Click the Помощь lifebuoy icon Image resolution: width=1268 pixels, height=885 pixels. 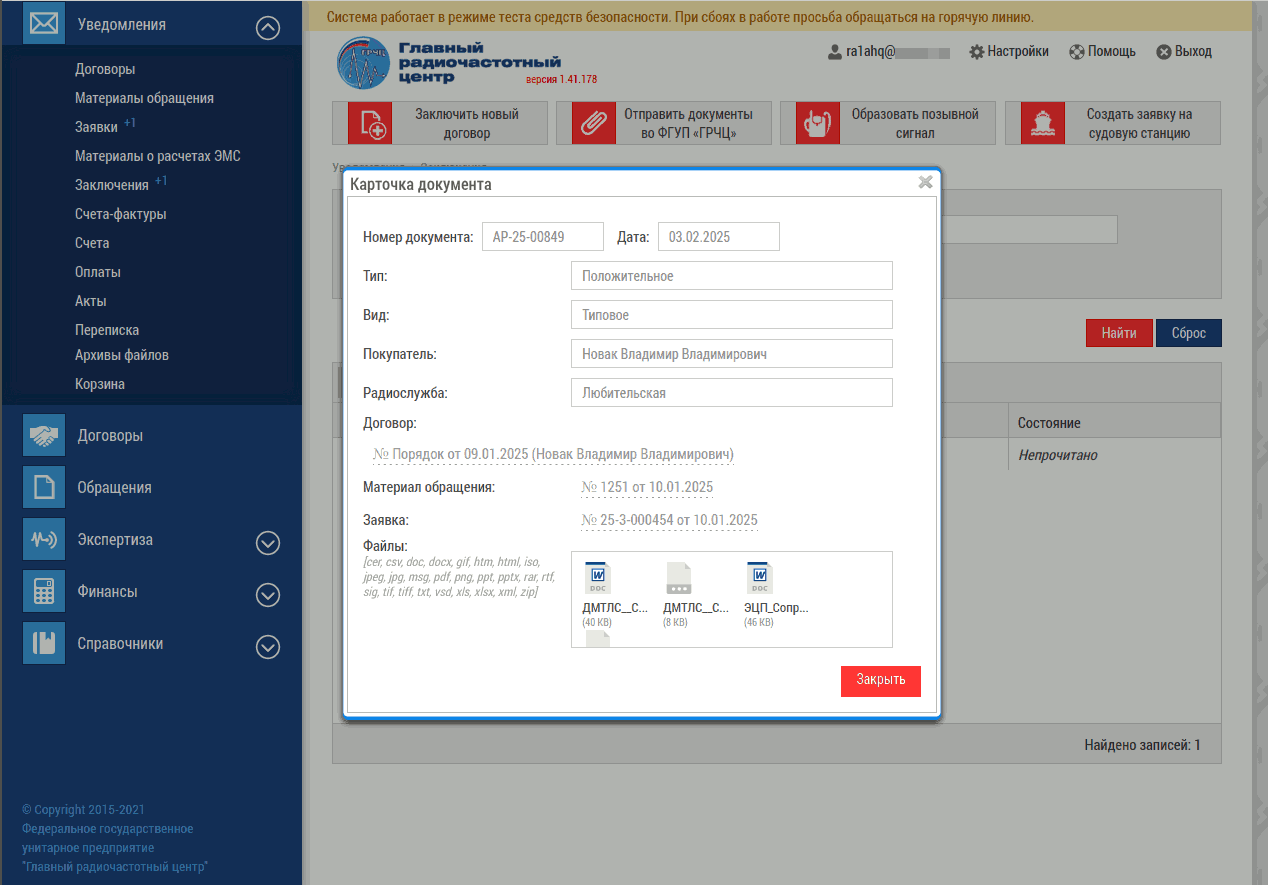click(x=1077, y=52)
